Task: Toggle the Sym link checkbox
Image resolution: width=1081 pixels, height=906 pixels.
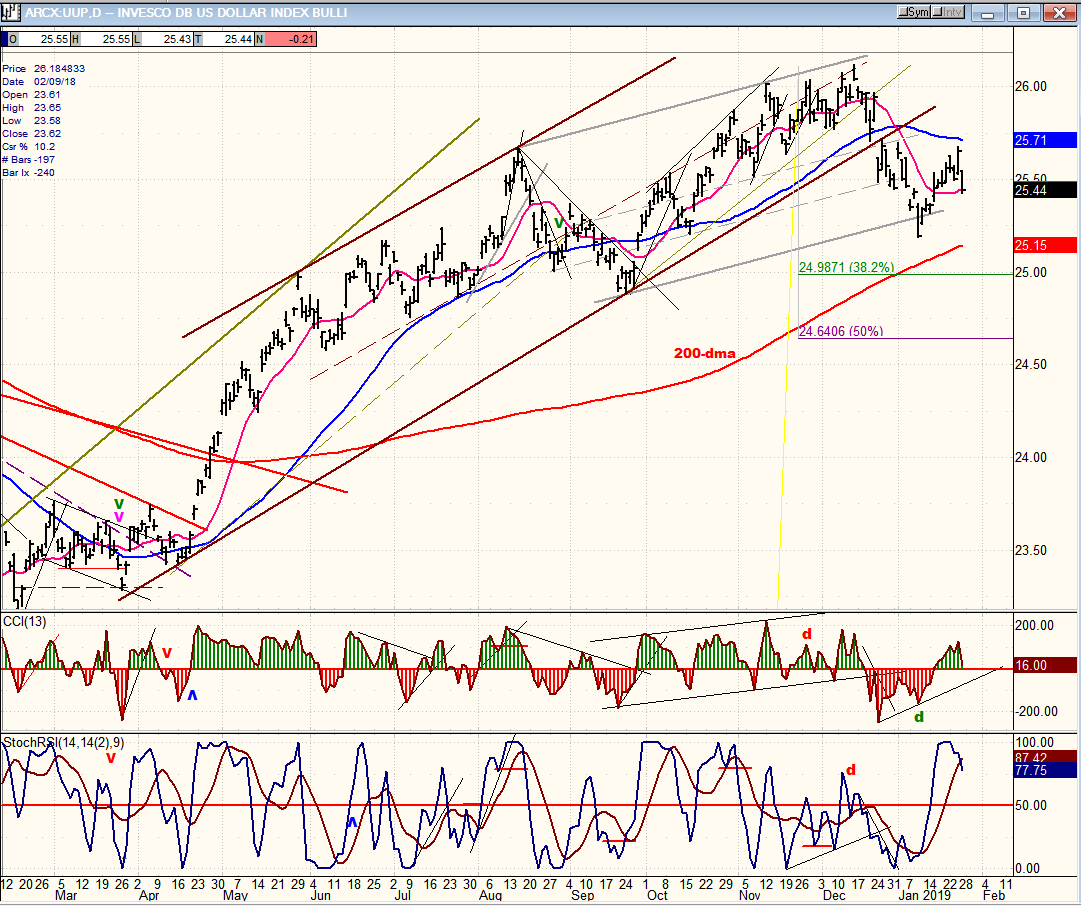Action: click(914, 12)
